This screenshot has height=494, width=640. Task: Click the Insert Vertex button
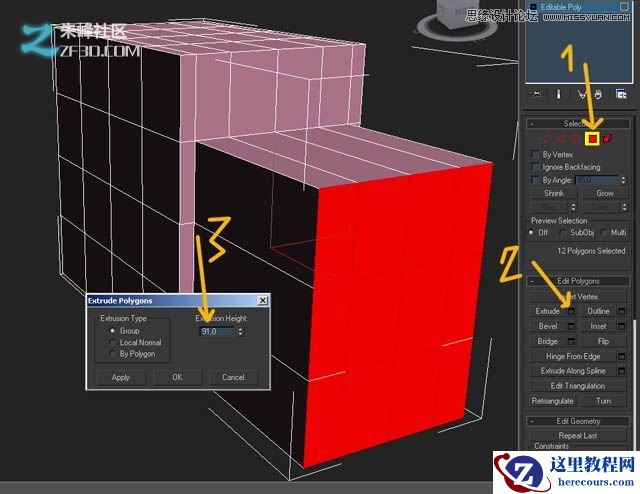[x=578, y=297]
